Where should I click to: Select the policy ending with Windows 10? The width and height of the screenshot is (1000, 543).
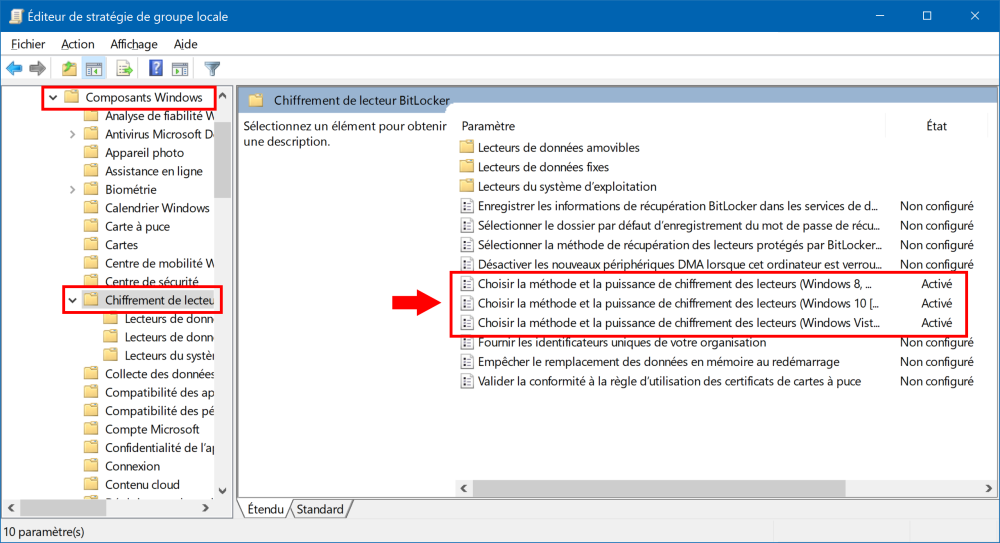coord(679,303)
